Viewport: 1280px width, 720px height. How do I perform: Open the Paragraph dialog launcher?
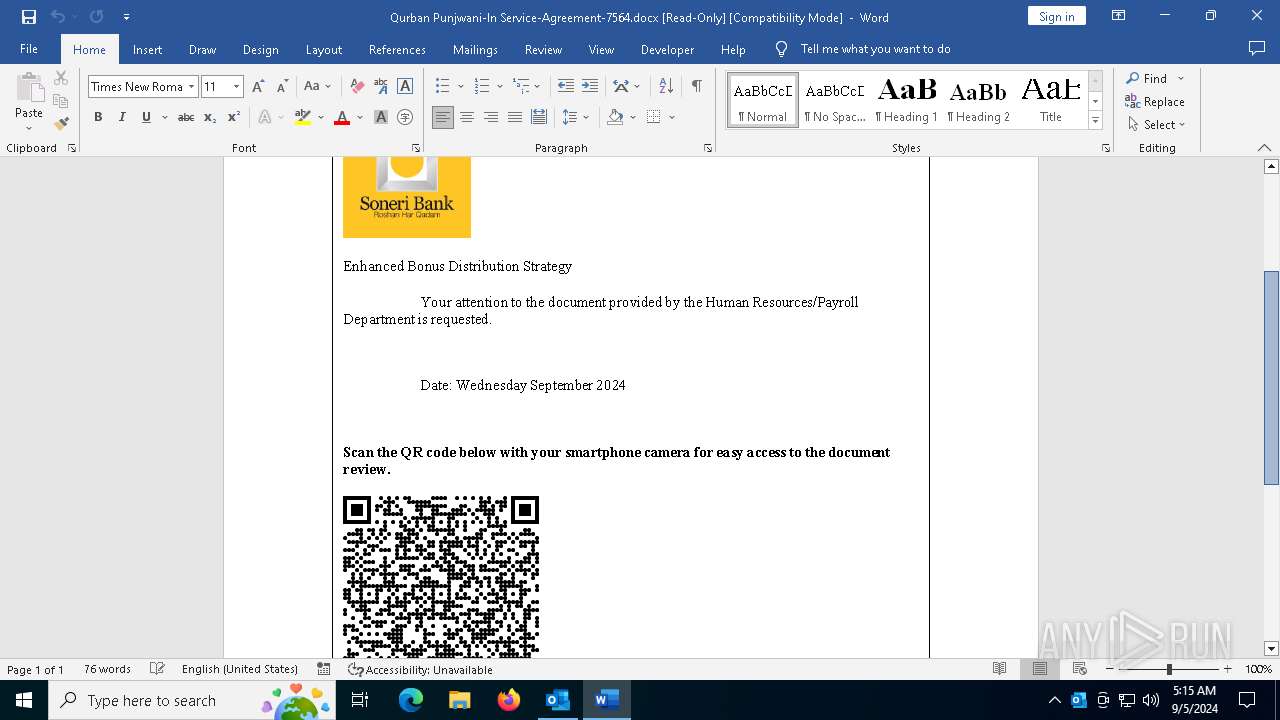pos(708,148)
